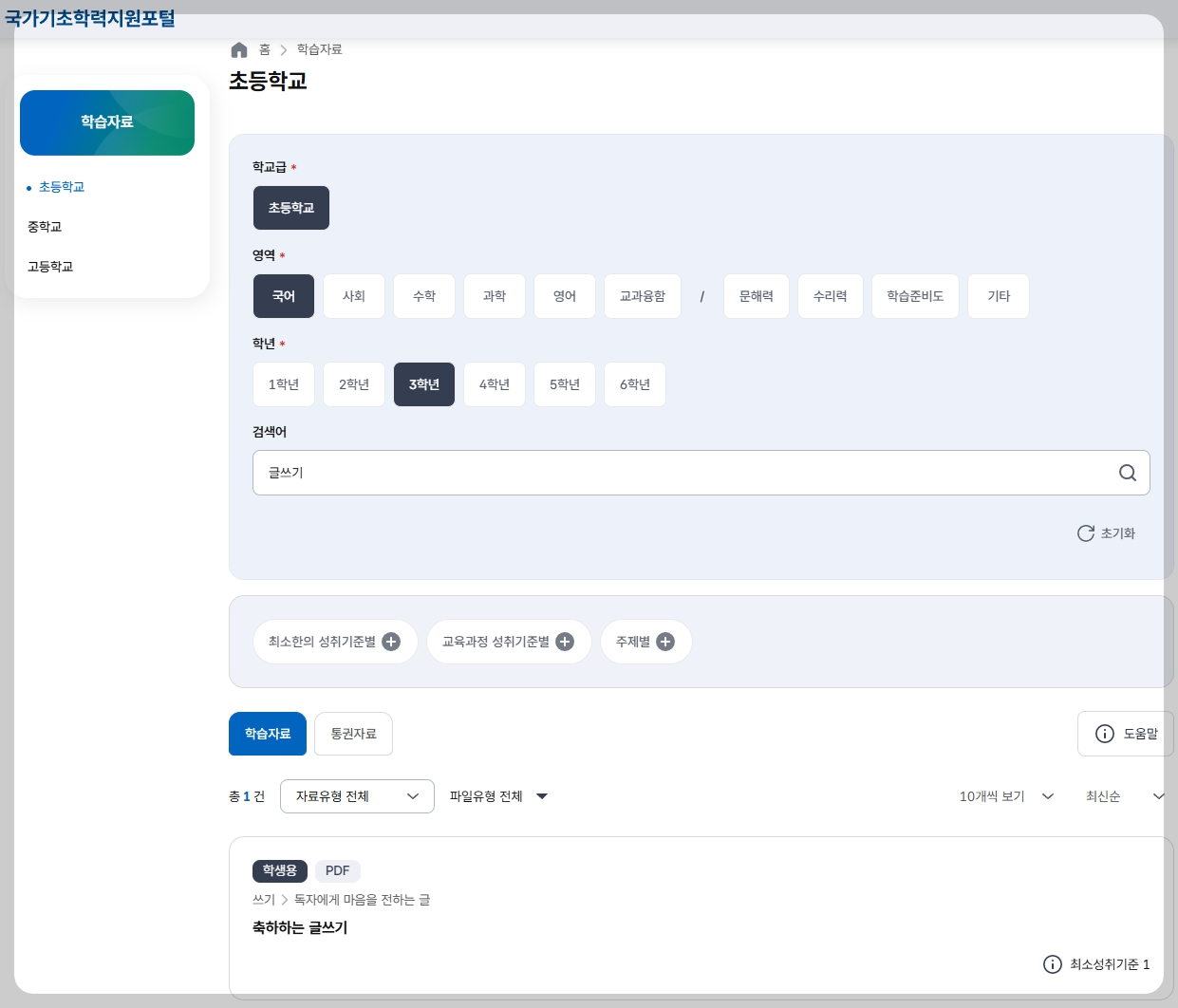Click info icon next to 최소성취기준 1
This screenshot has height=1008, width=1178.
coord(1053,964)
